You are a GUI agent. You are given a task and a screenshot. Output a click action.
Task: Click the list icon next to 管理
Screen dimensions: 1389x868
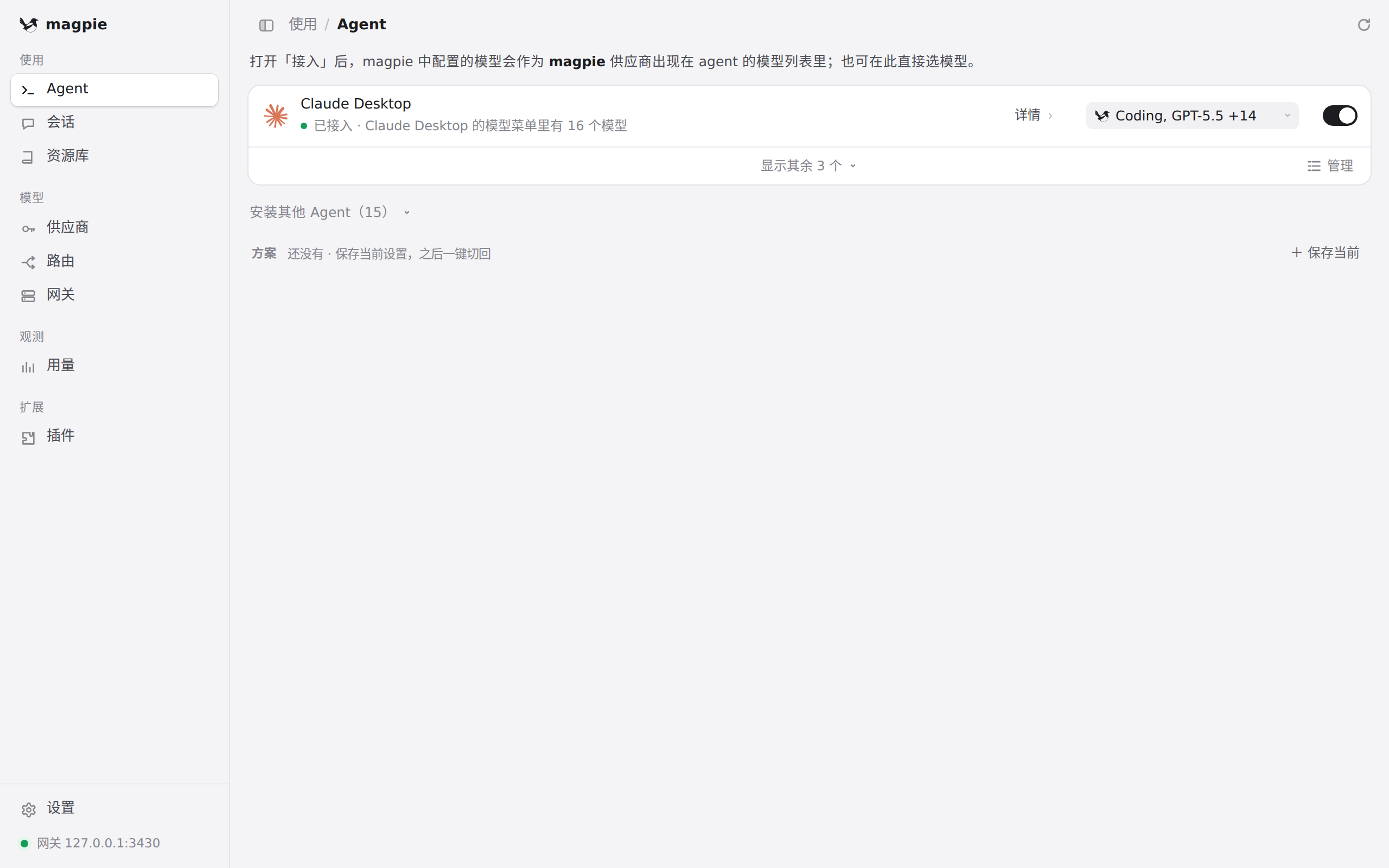click(1314, 166)
